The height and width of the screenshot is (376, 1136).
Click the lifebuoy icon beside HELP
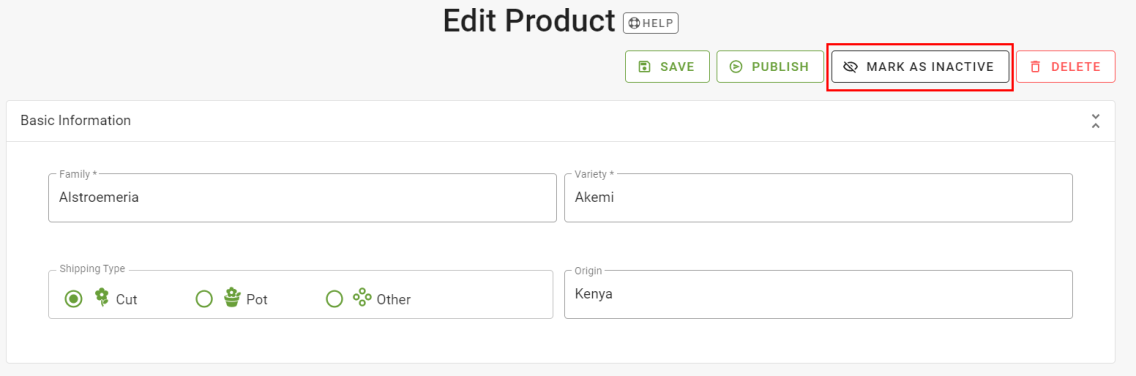[x=634, y=23]
